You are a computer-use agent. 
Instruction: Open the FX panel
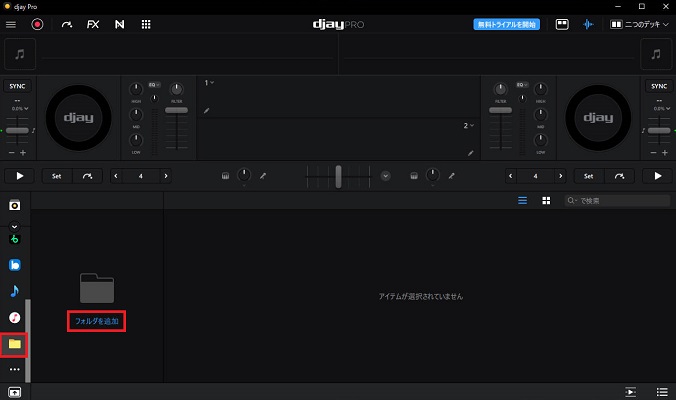pyautogui.click(x=93, y=25)
